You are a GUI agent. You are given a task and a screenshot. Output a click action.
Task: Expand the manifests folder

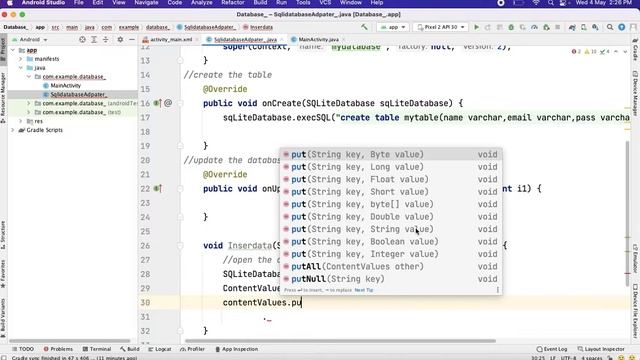[21, 59]
